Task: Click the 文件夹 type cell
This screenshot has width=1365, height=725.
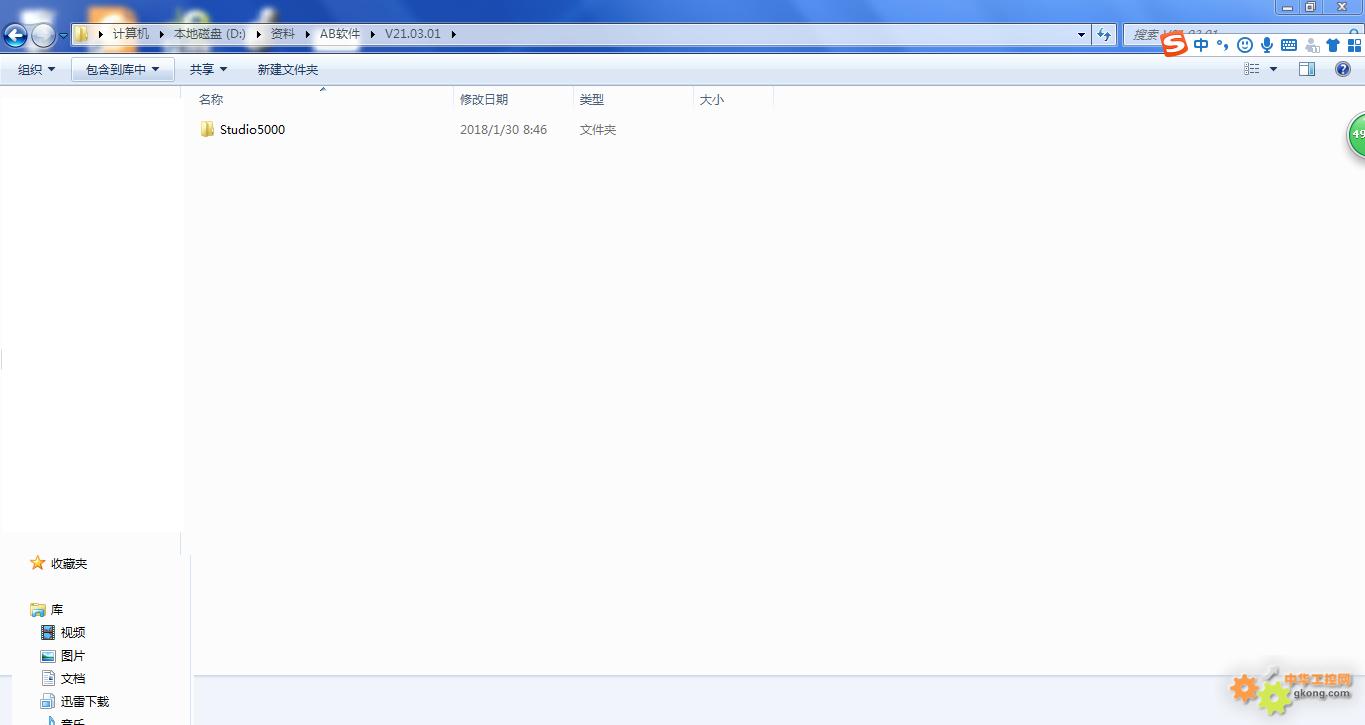Action: point(598,130)
